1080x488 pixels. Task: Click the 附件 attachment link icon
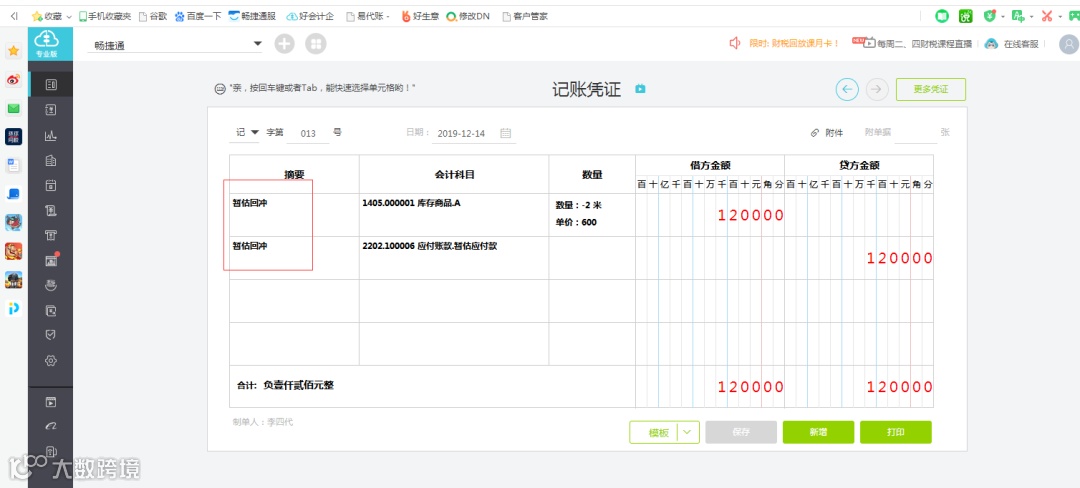click(816, 133)
